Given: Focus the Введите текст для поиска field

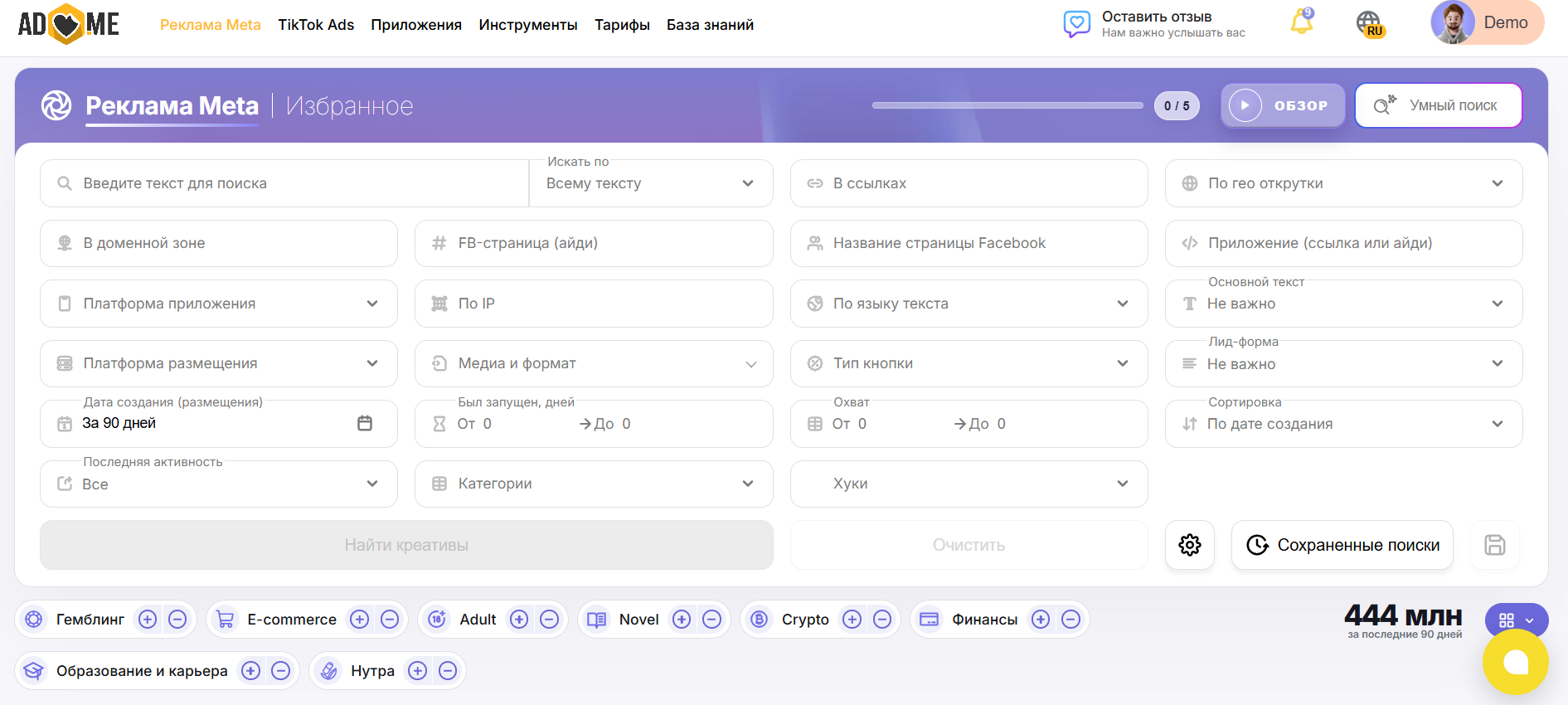Looking at the screenshot, I should [x=284, y=183].
